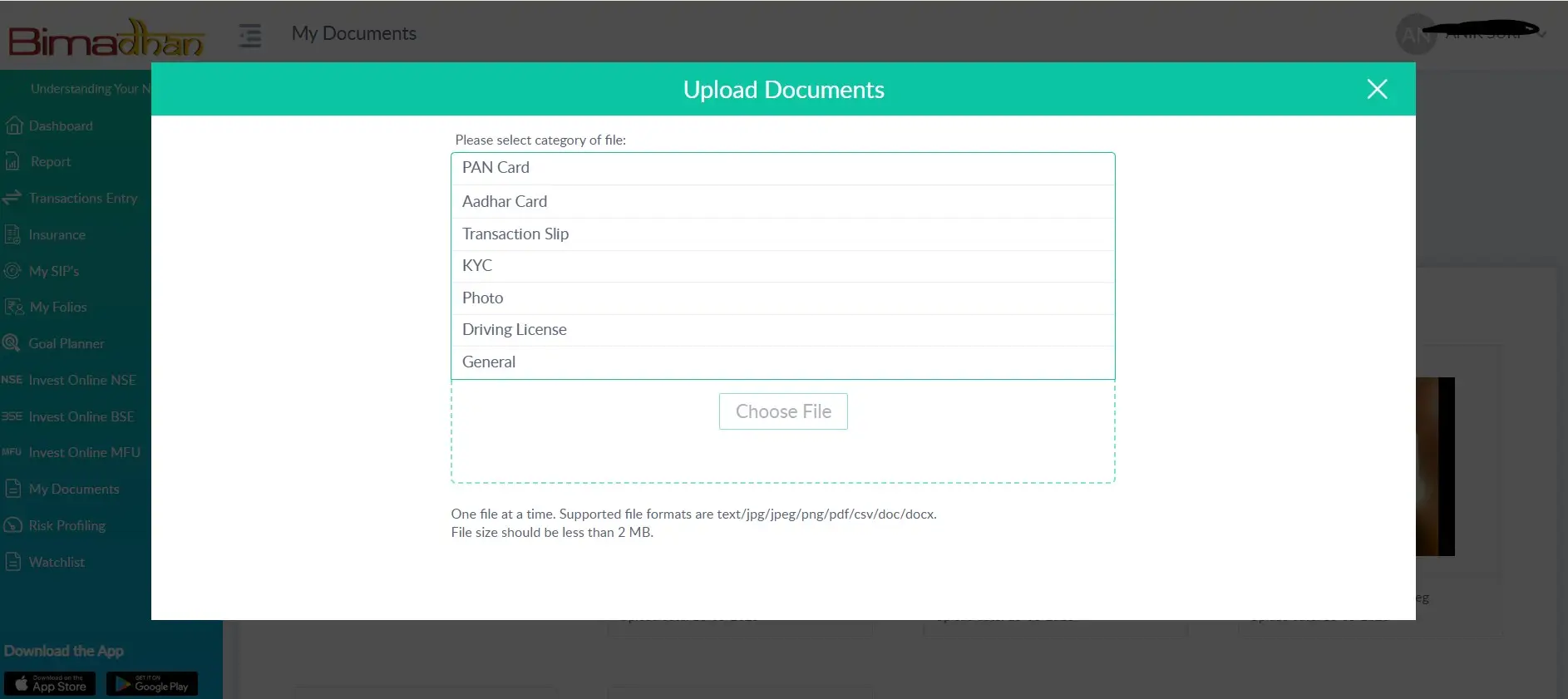1568x699 pixels.
Task: Click the Goal Planner magnifier icon
Action: 12,343
